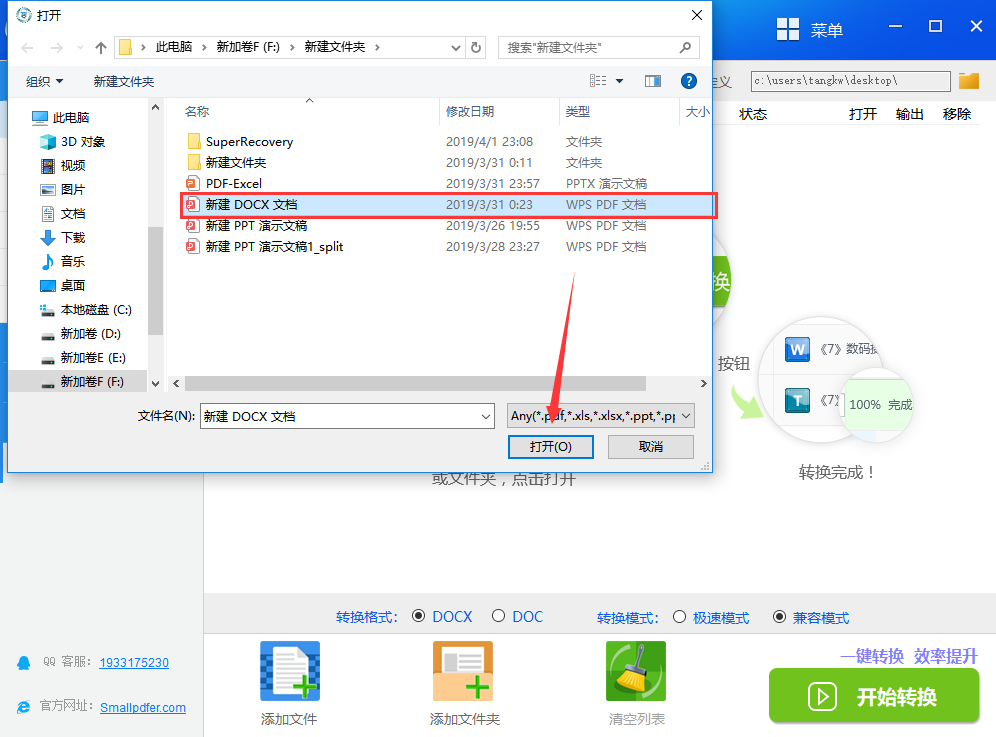The width and height of the screenshot is (996, 737).
Task: Open the address bar history dropdown
Action: click(455, 48)
